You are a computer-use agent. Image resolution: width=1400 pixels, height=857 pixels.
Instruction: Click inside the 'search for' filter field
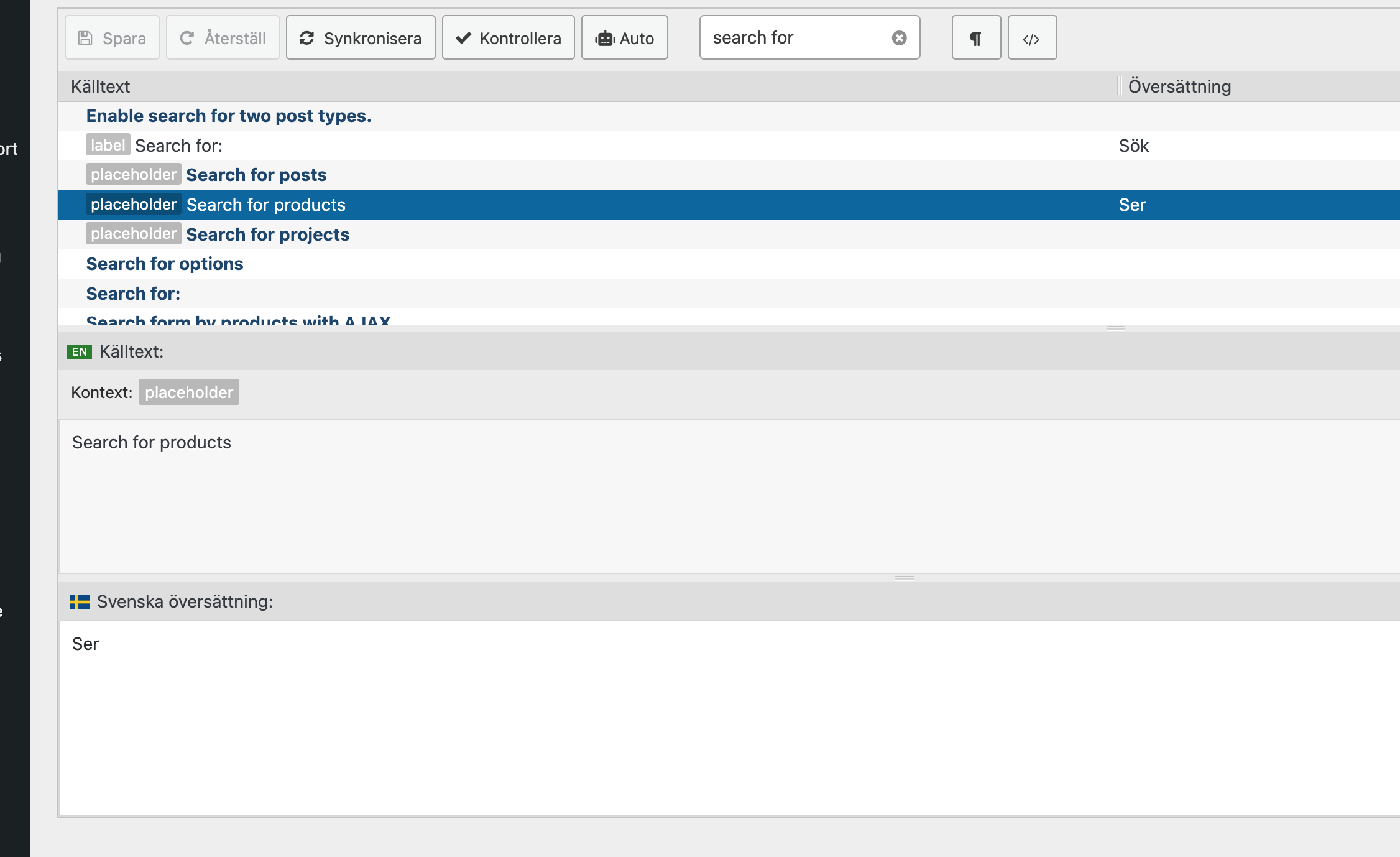tap(796, 38)
